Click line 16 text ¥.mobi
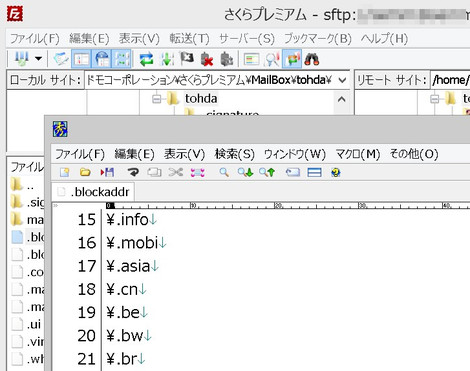 tap(132, 243)
